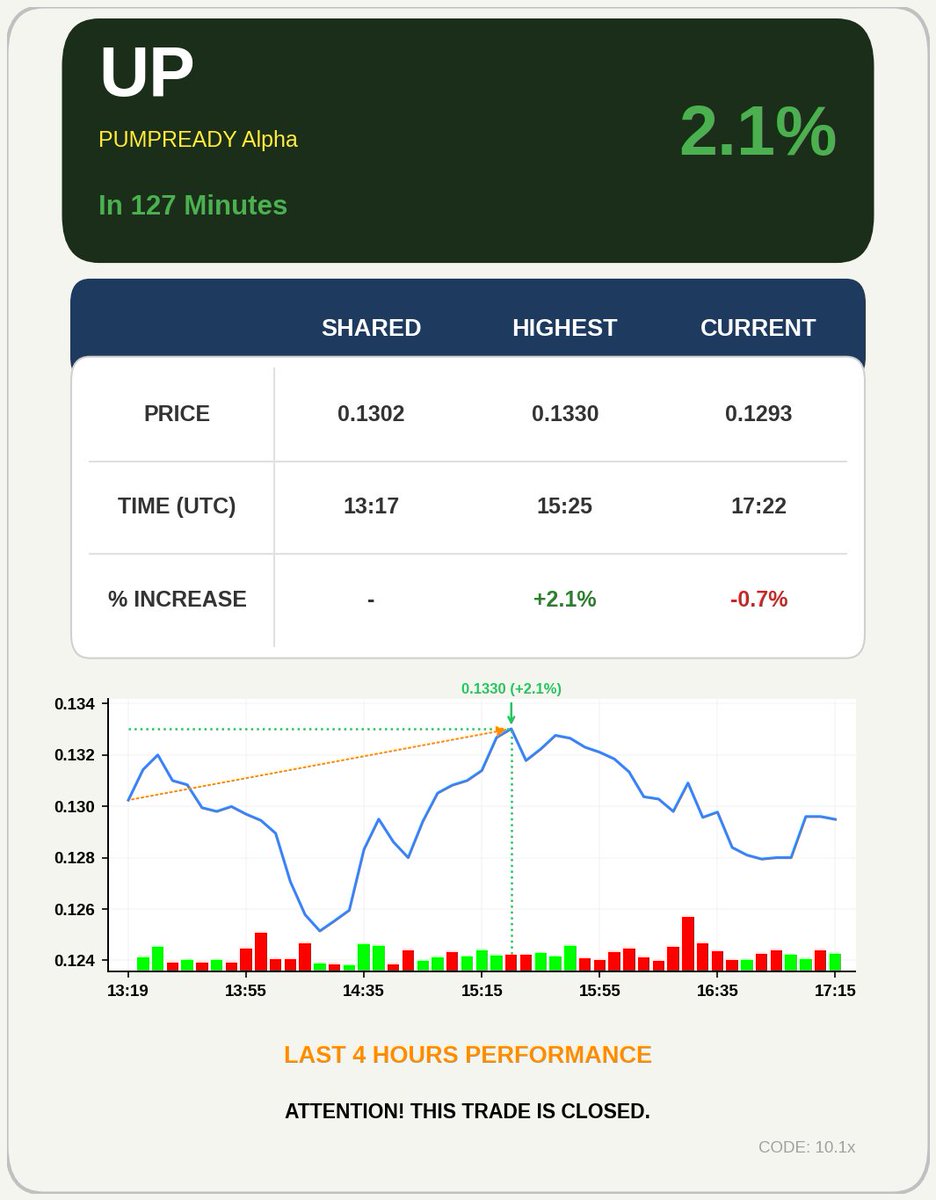
Task: Click the 17:15 x-axis label
Action: pos(835,991)
